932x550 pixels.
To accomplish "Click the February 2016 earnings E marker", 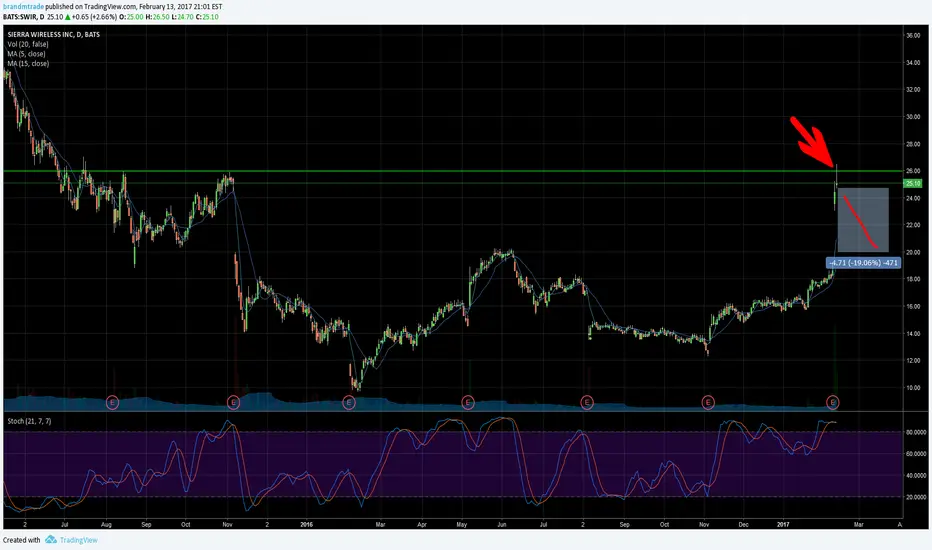I will 349,403.
